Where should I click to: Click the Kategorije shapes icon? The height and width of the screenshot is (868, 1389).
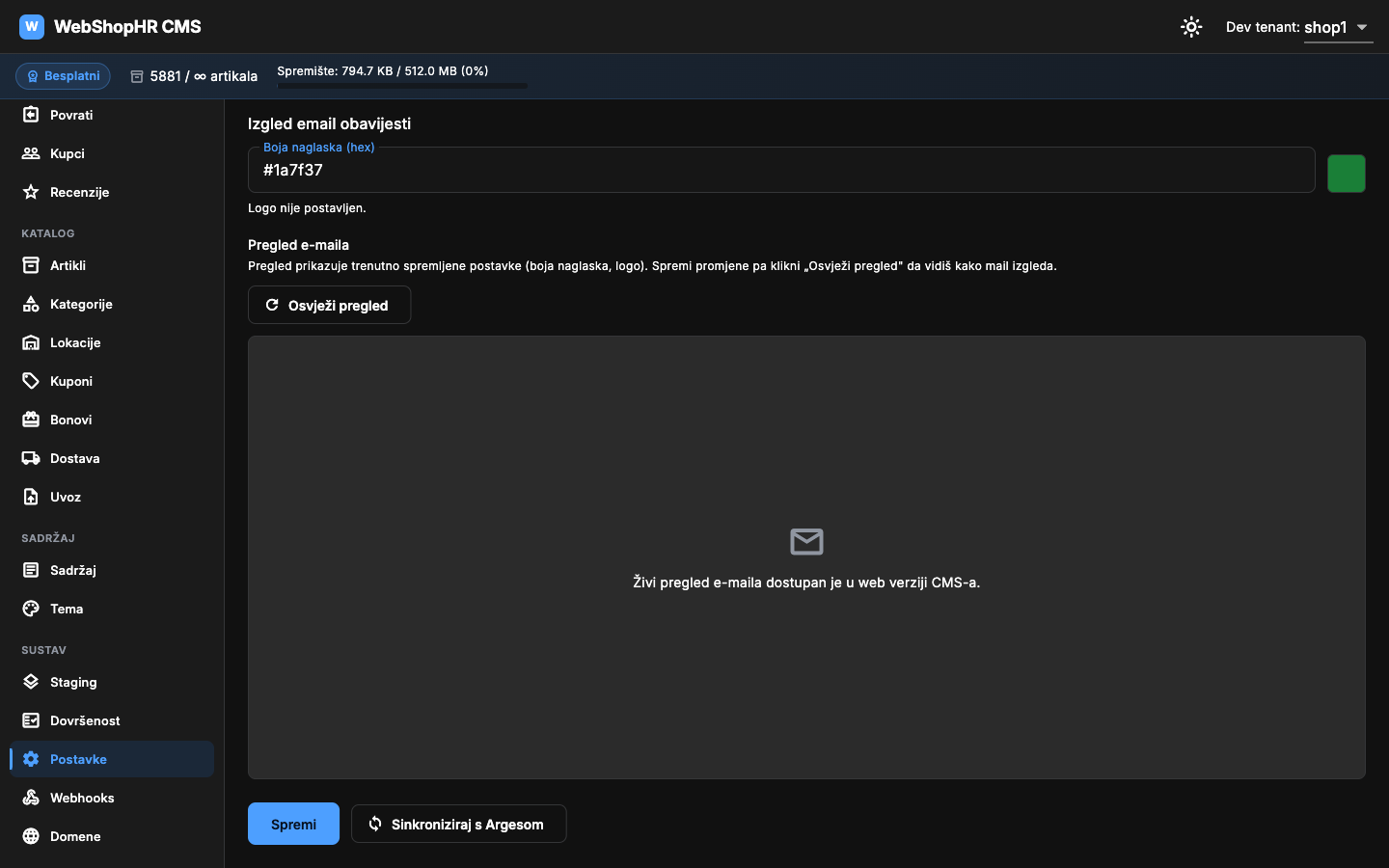pos(31,304)
